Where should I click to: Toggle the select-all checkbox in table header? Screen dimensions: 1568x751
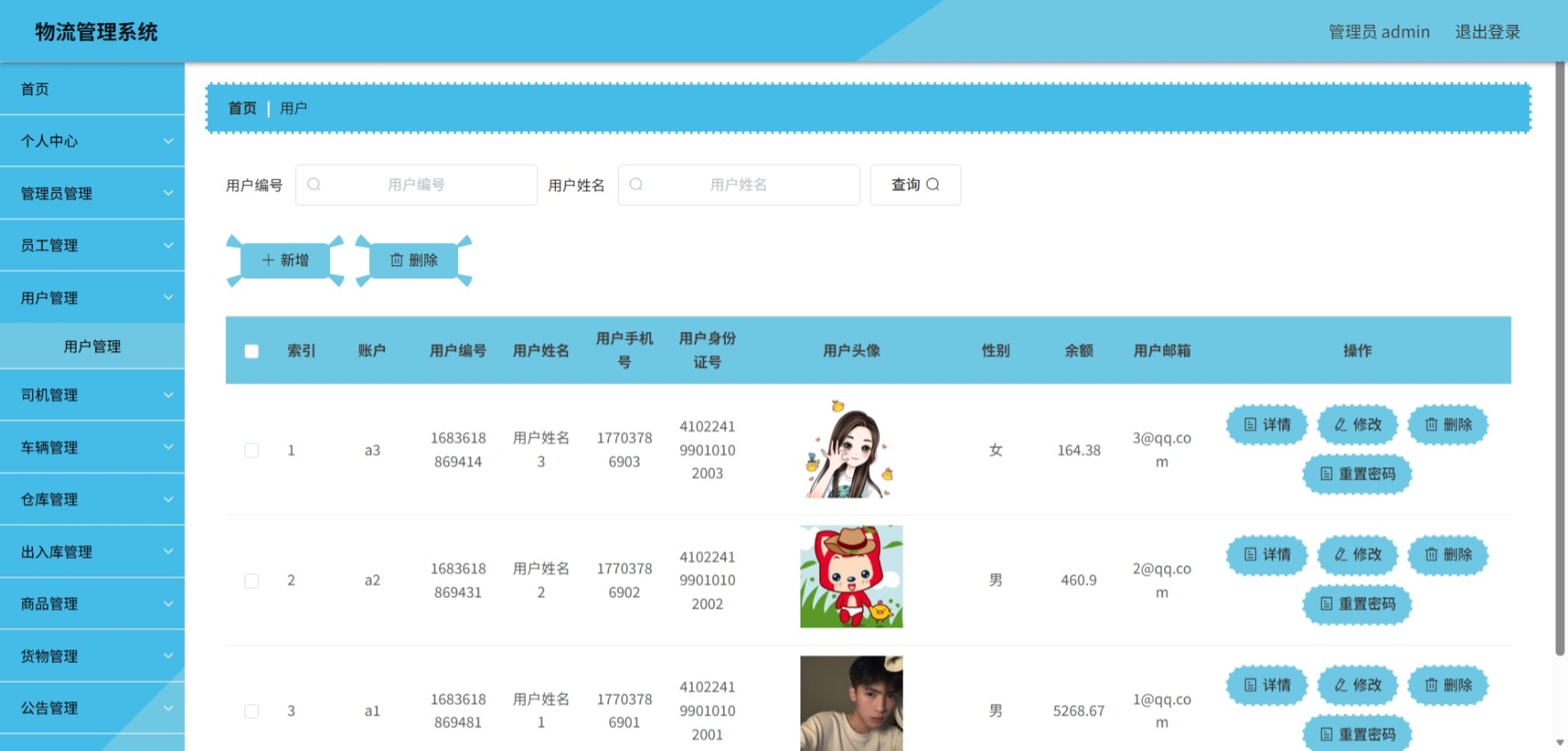click(252, 351)
